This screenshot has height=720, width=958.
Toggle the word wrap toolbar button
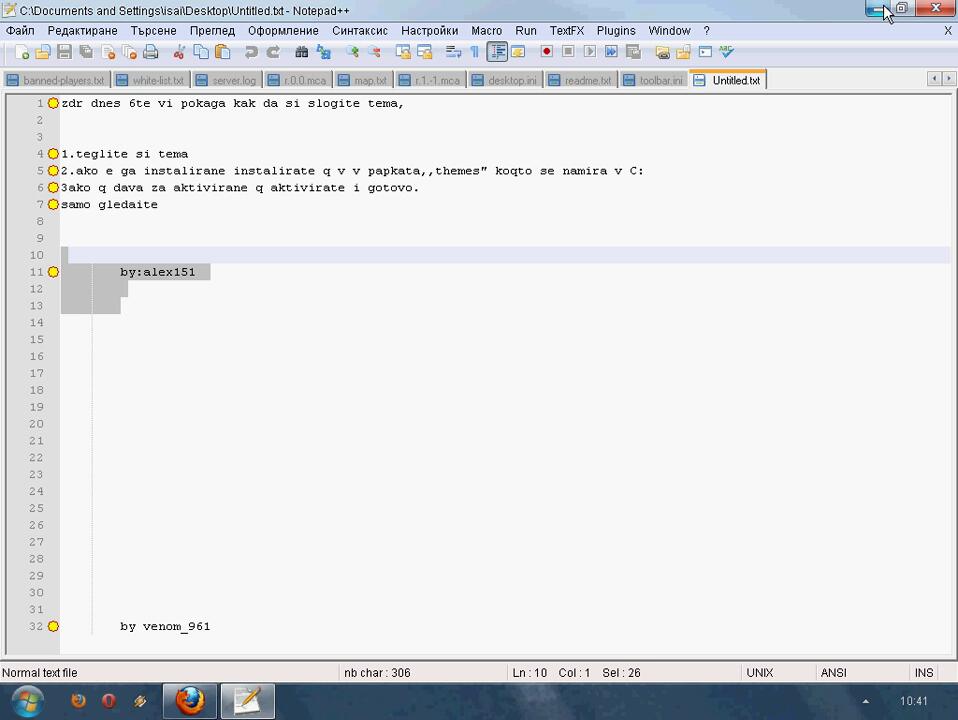(x=453, y=52)
